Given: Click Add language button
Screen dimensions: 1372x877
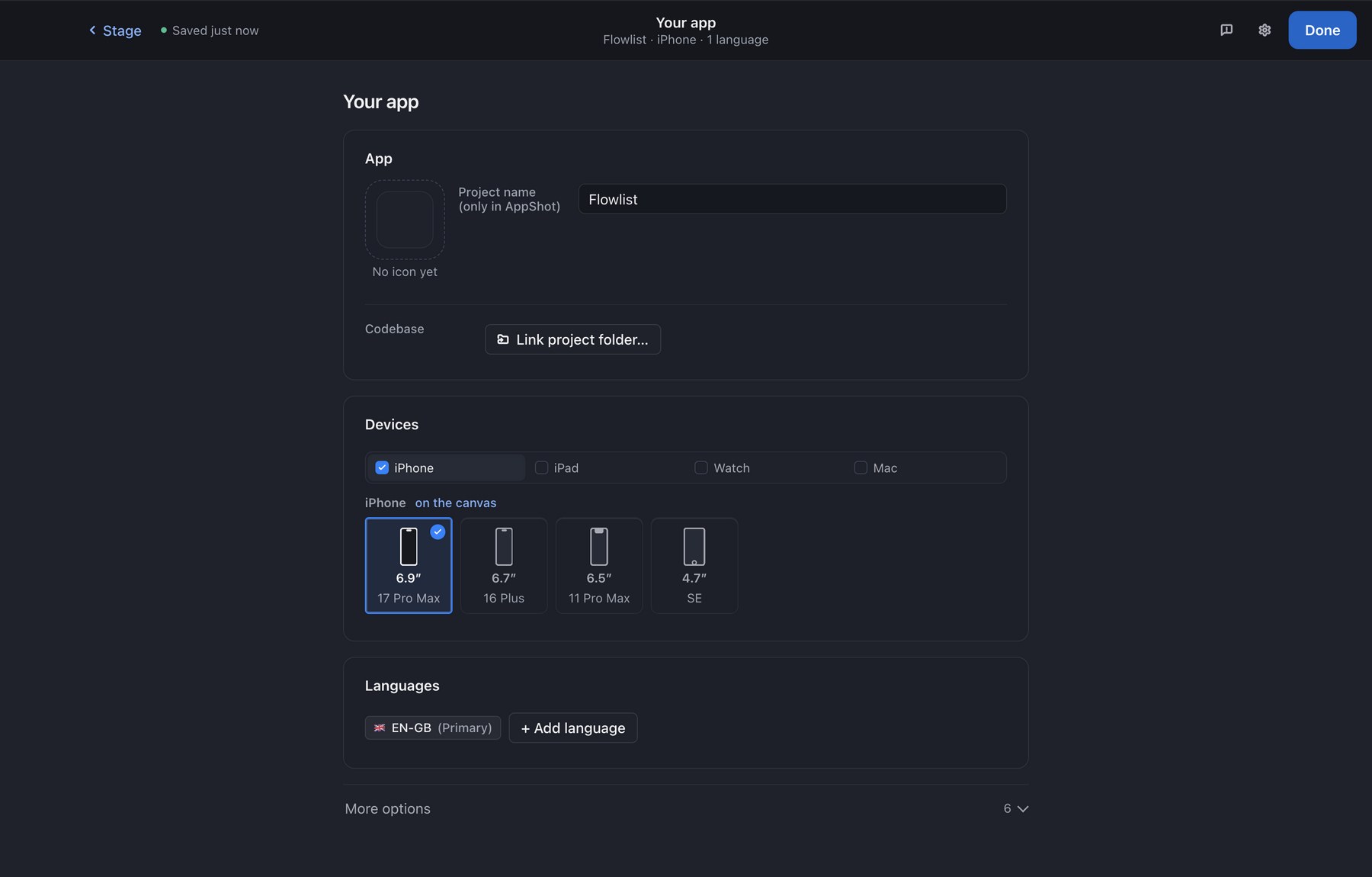Looking at the screenshot, I should (x=572, y=728).
